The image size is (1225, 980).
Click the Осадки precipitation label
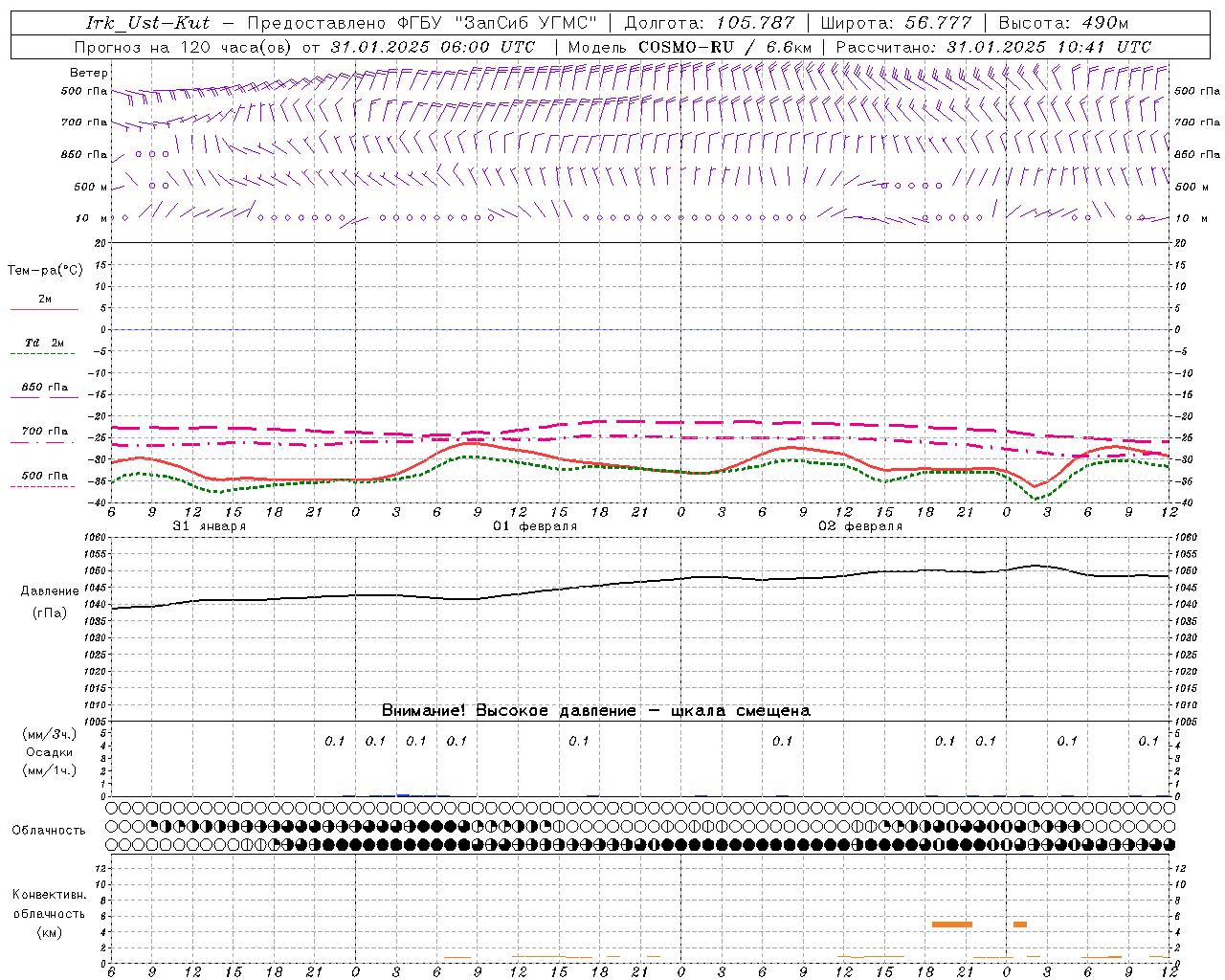50,752
